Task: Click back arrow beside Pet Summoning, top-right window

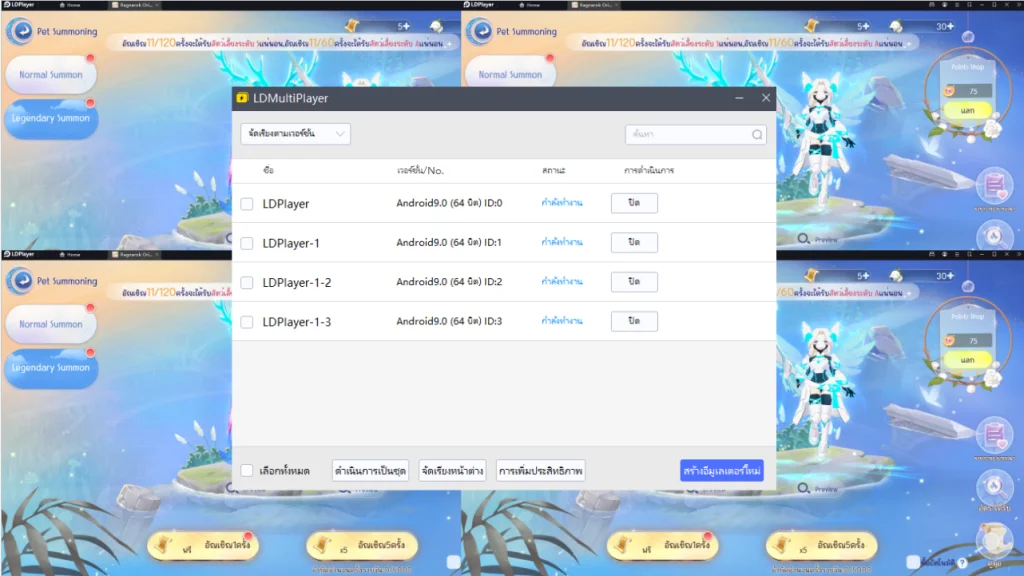Action: pos(481,31)
